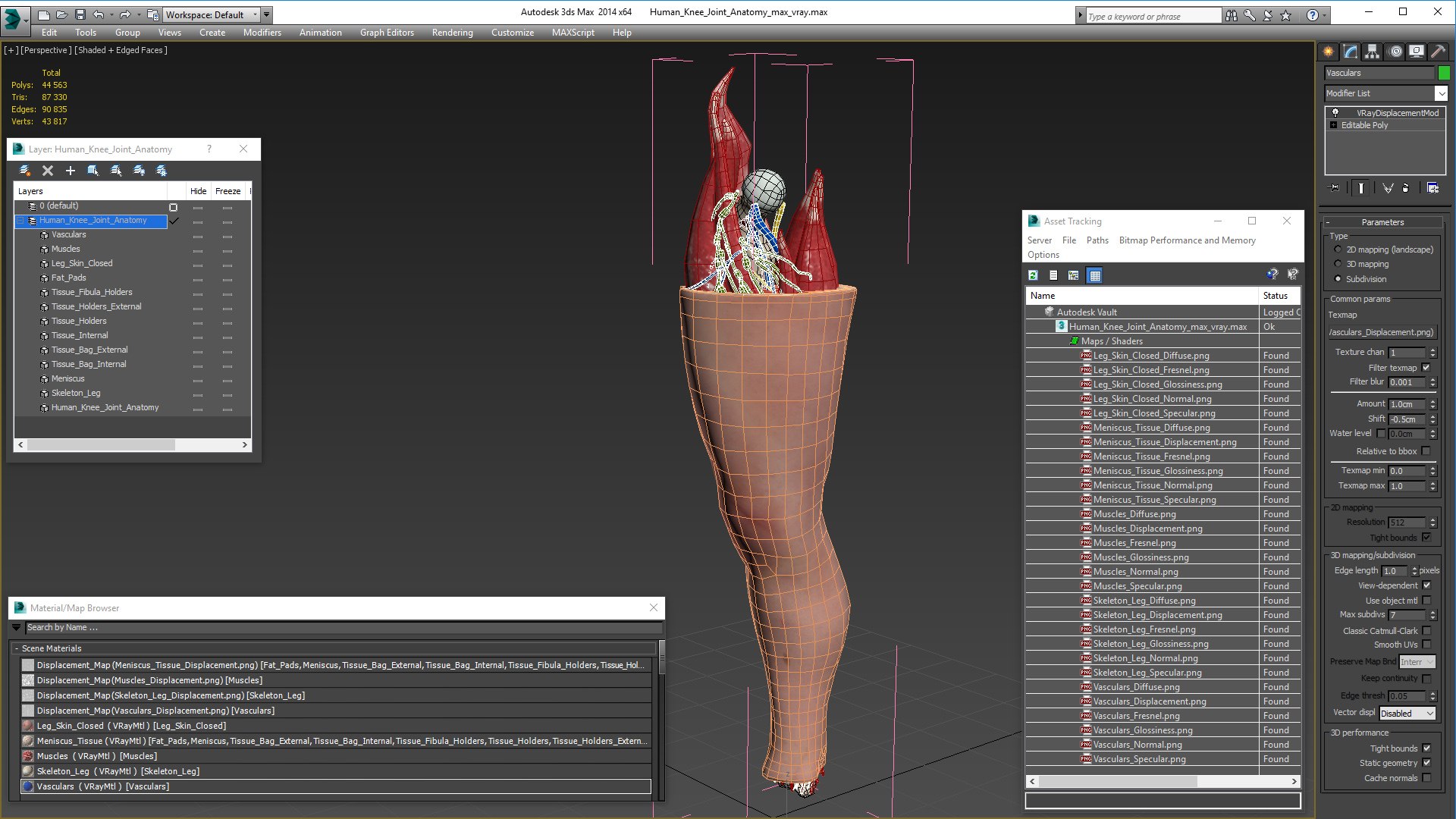Toggle View-dependent checkbox

click(1426, 585)
